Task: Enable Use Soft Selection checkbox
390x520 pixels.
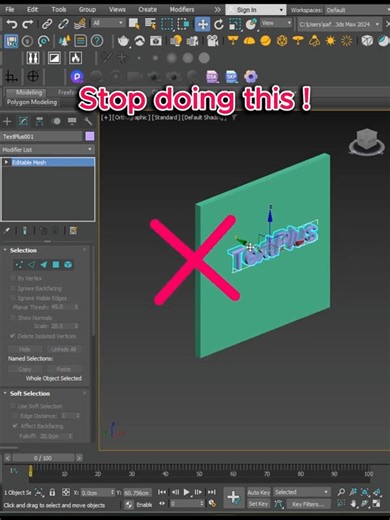Action: pos(12,406)
